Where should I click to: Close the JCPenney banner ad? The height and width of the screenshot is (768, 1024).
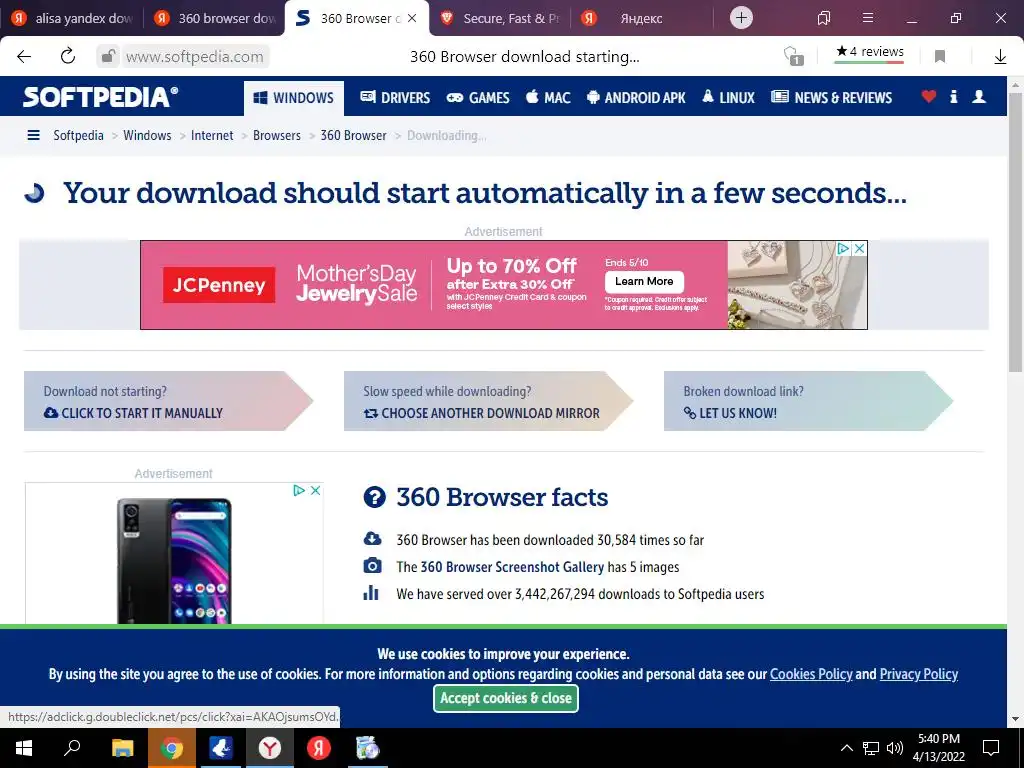(x=860, y=248)
